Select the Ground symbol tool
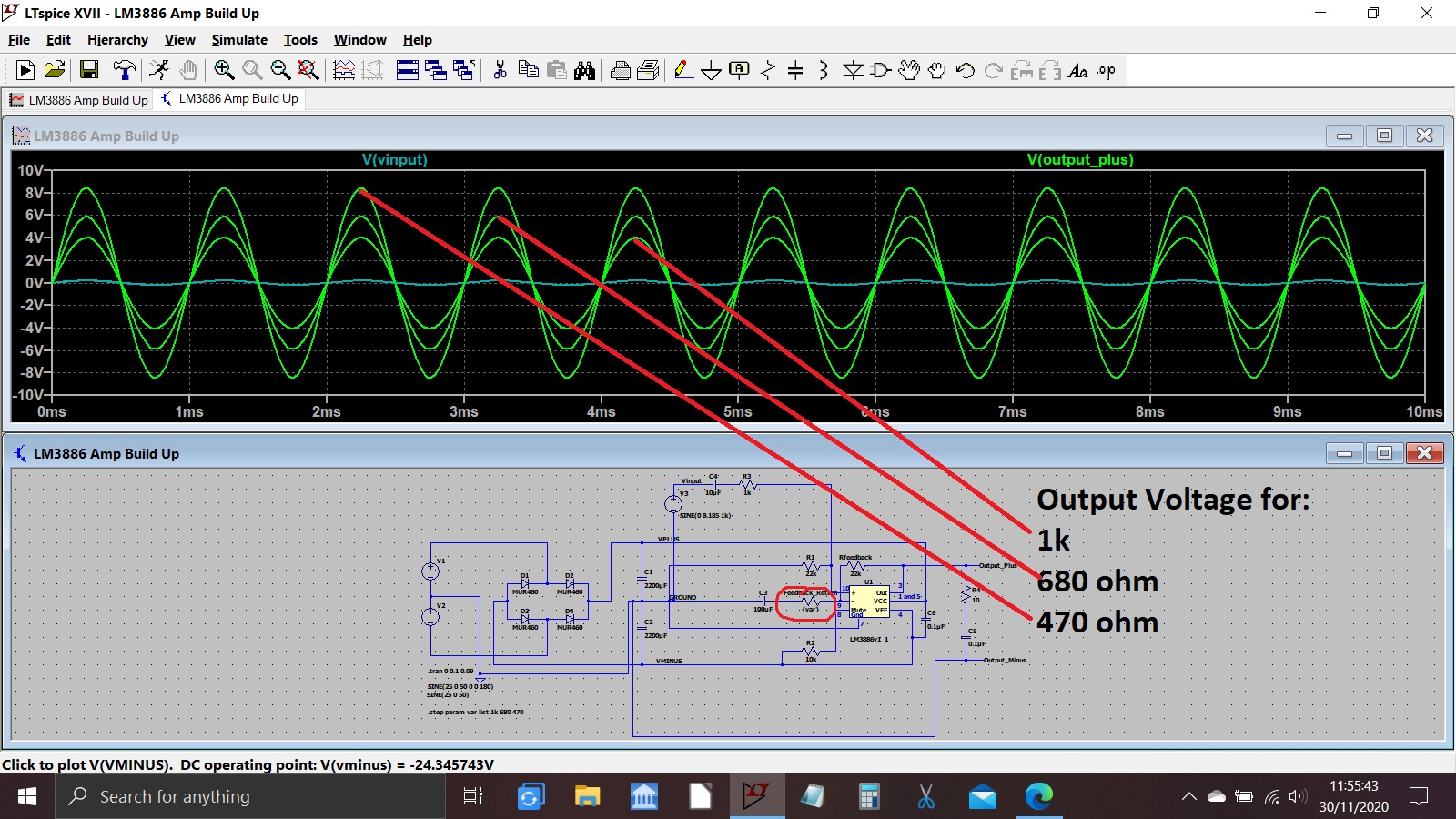This screenshot has width=1456, height=819. point(712,70)
